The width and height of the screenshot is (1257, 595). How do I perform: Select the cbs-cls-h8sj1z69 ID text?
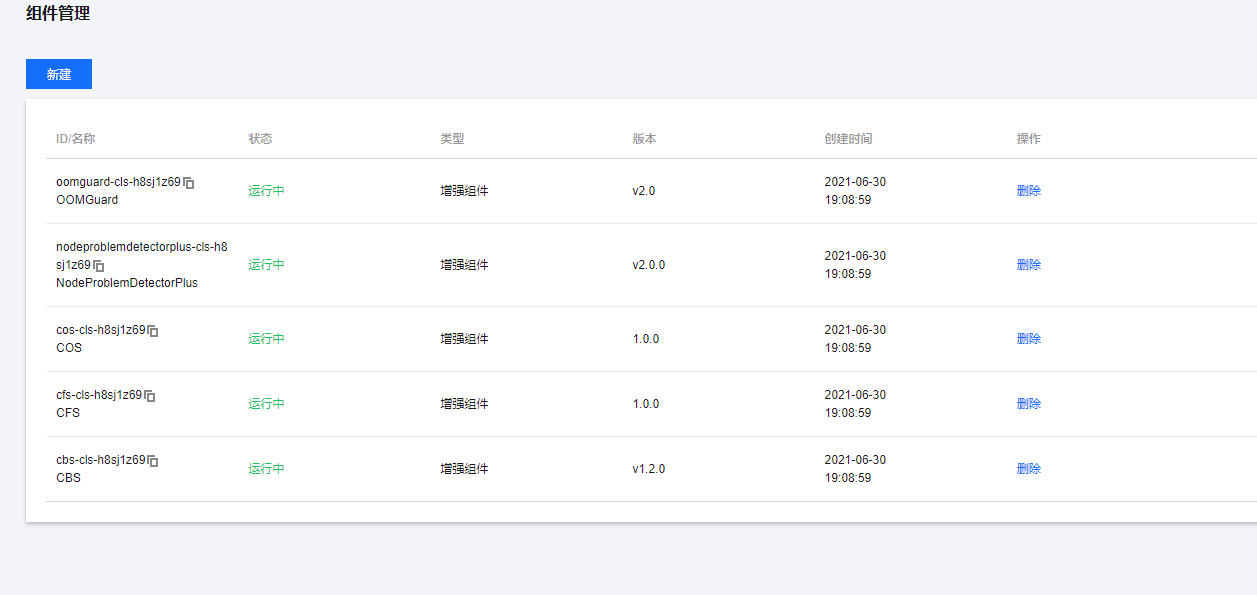click(x=100, y=460)
